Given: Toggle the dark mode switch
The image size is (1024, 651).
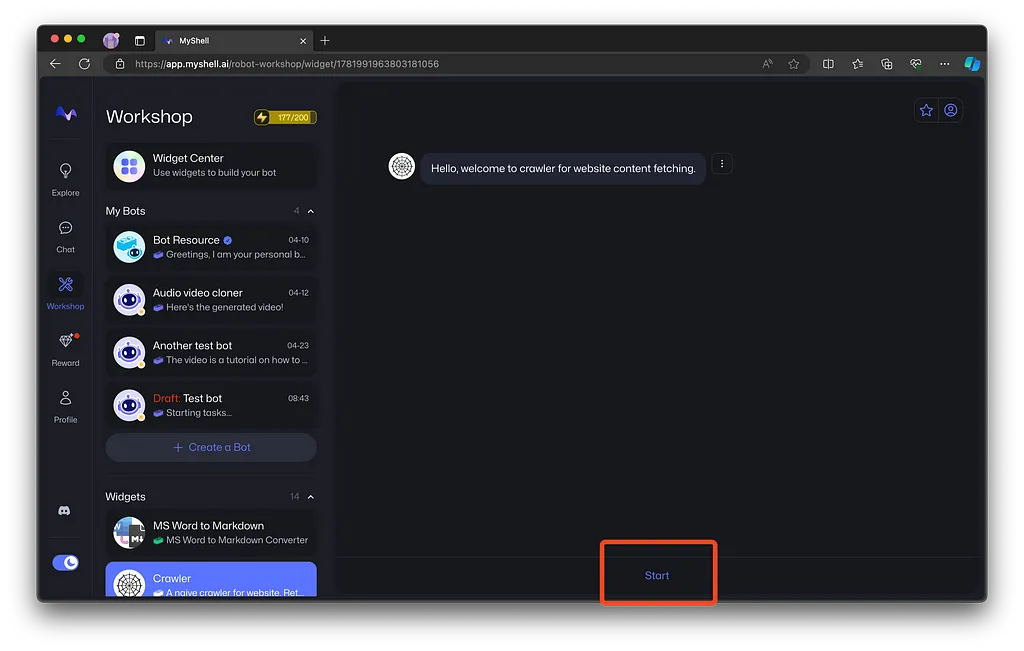Looking at the screenshot, I should pyautogui.click(x=65, y=563).
